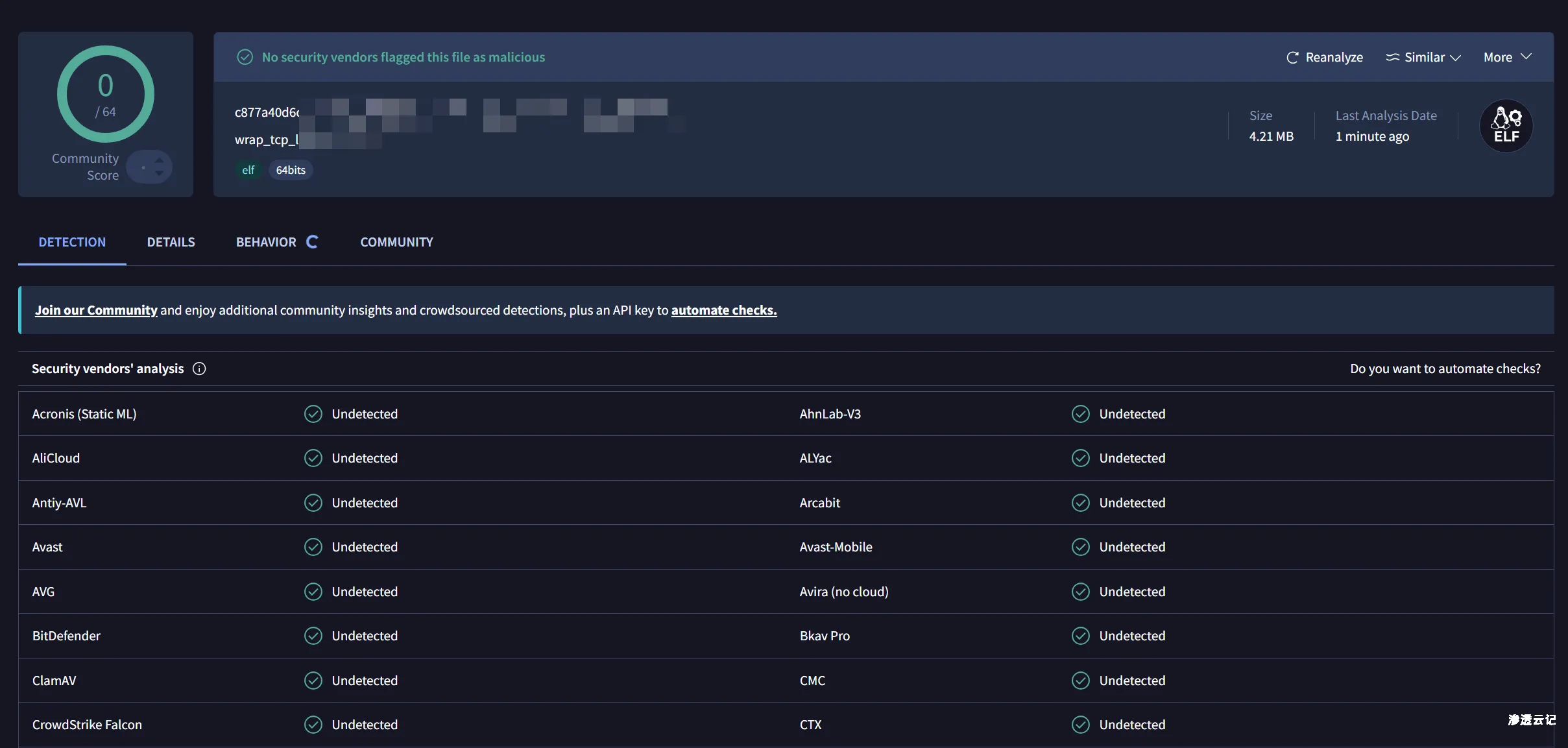
Task: Click the BitDefender vendor name
Action: (66, 636)
